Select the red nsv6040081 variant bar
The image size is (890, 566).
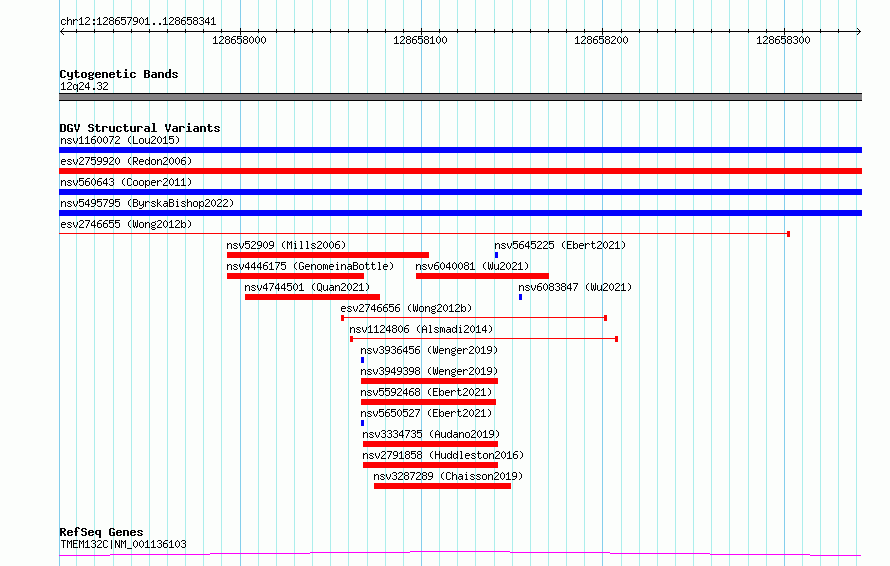click(482, 276)
